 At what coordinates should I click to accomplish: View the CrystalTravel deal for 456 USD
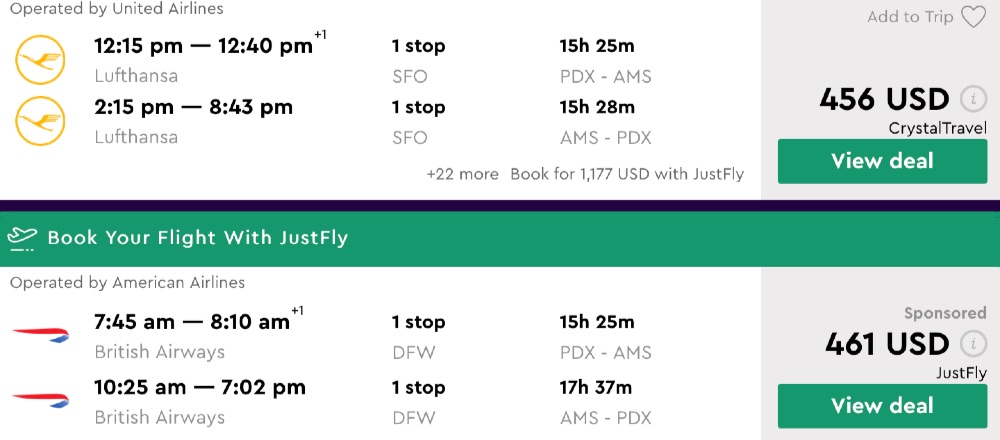[x=882, y=161]
